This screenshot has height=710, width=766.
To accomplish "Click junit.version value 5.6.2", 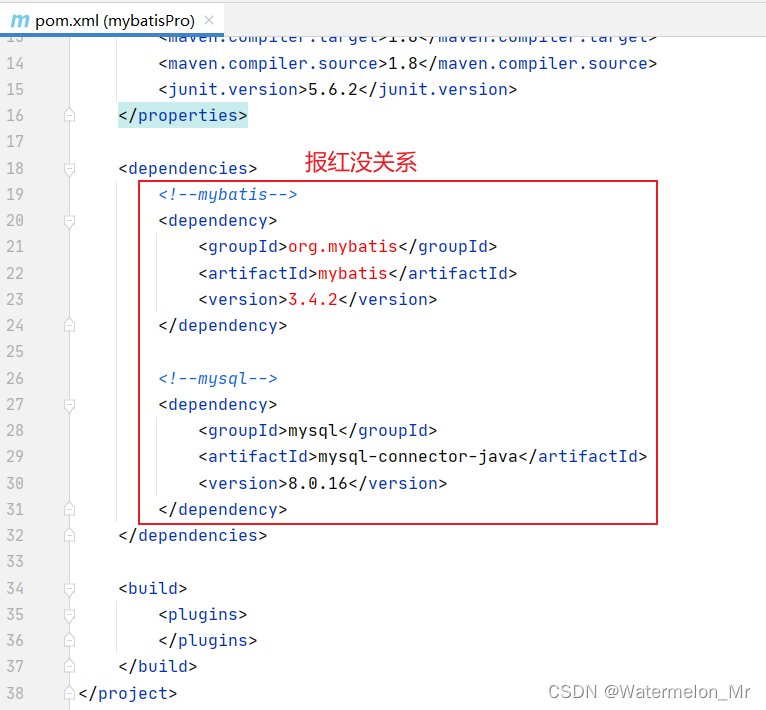I will tap(333, 90).
